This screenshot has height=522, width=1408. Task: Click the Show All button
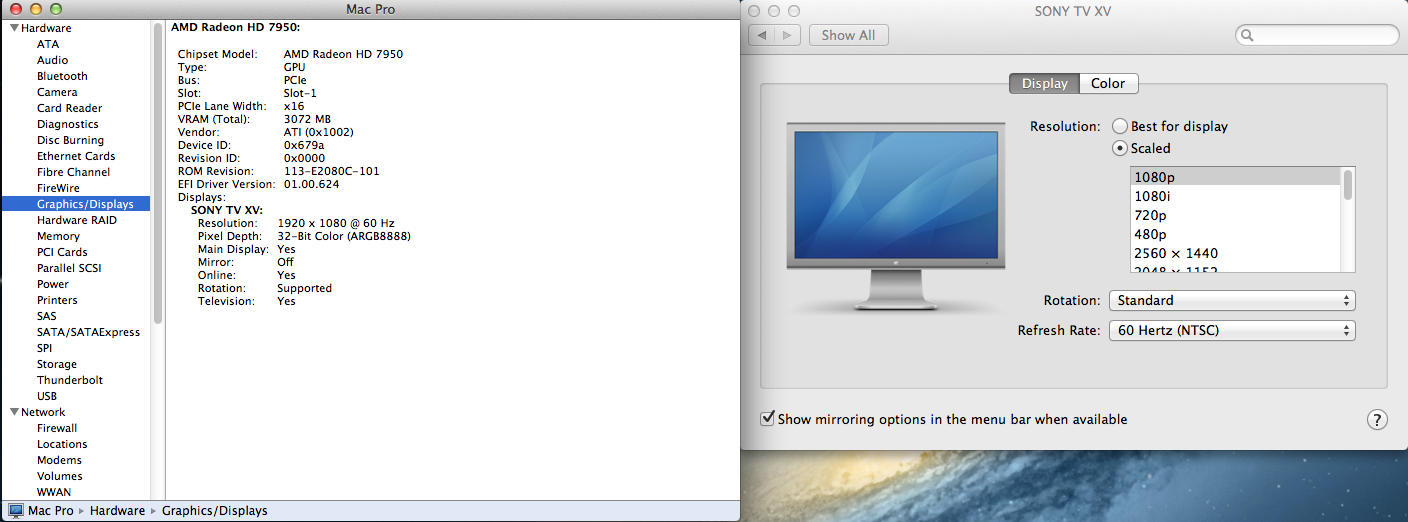coord(848,35)
